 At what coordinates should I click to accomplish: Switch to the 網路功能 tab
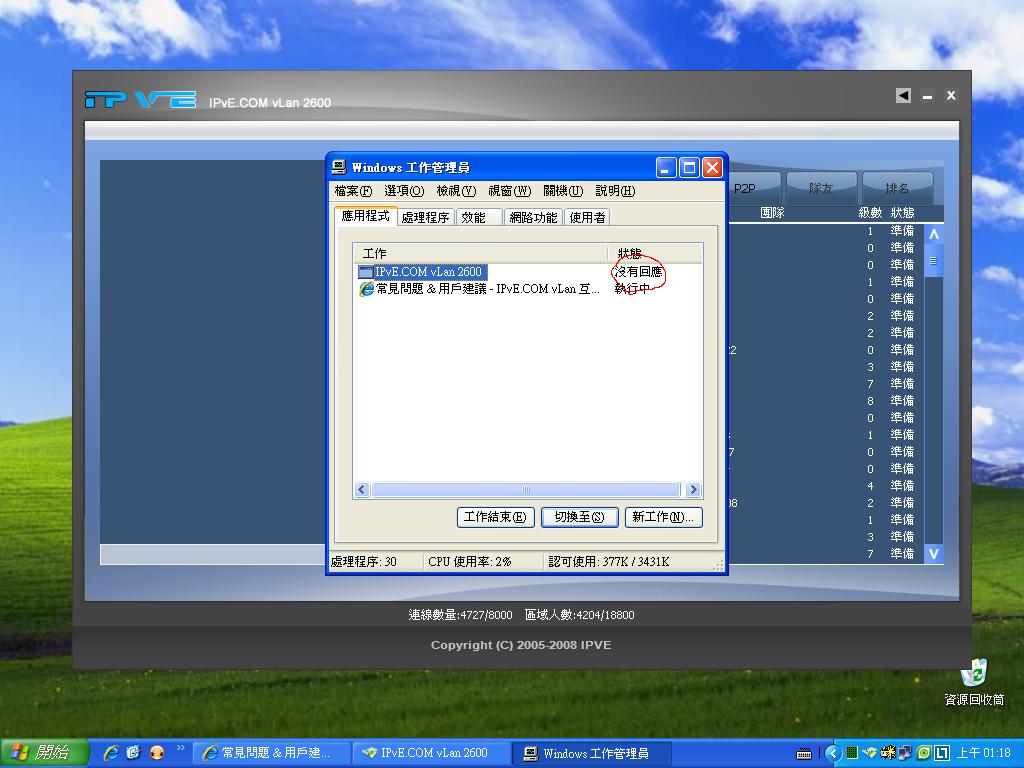[x=533, y=217]
